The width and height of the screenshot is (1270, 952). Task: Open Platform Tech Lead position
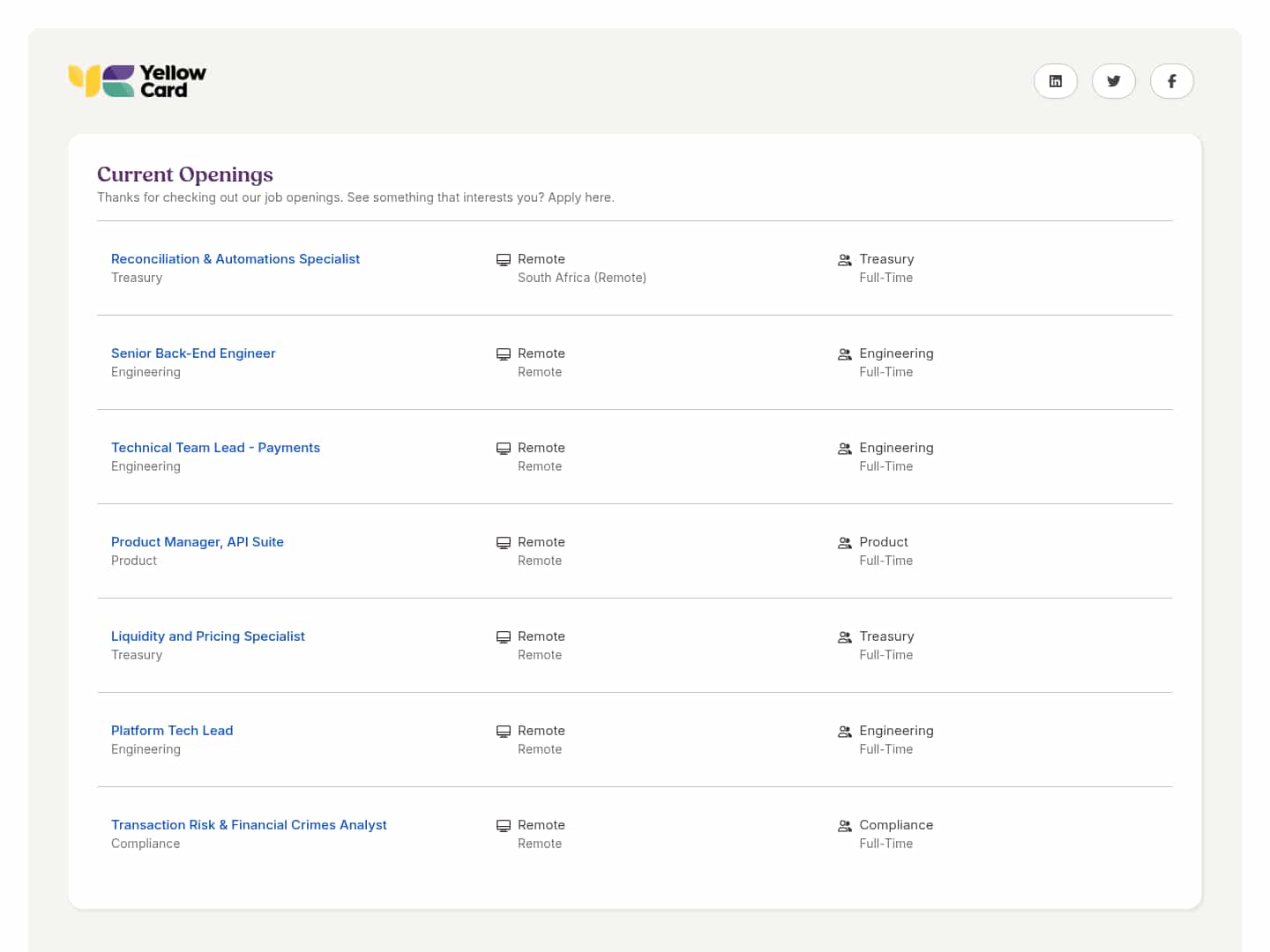click(172, 731)
